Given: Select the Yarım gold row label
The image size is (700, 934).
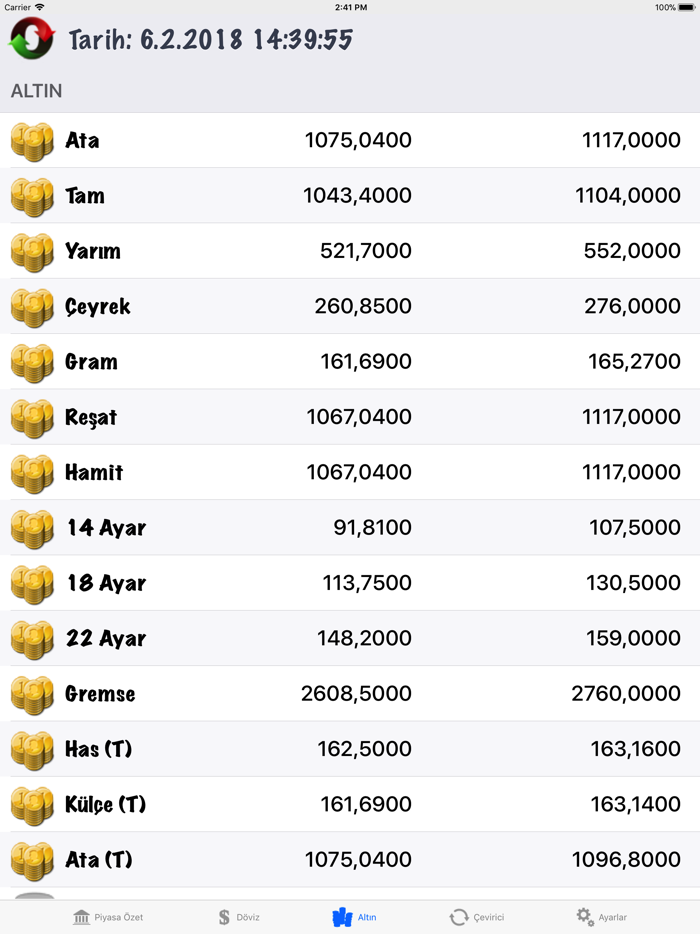Looking at the screenshot, I should pyautogui.click(x=93, y=251).
